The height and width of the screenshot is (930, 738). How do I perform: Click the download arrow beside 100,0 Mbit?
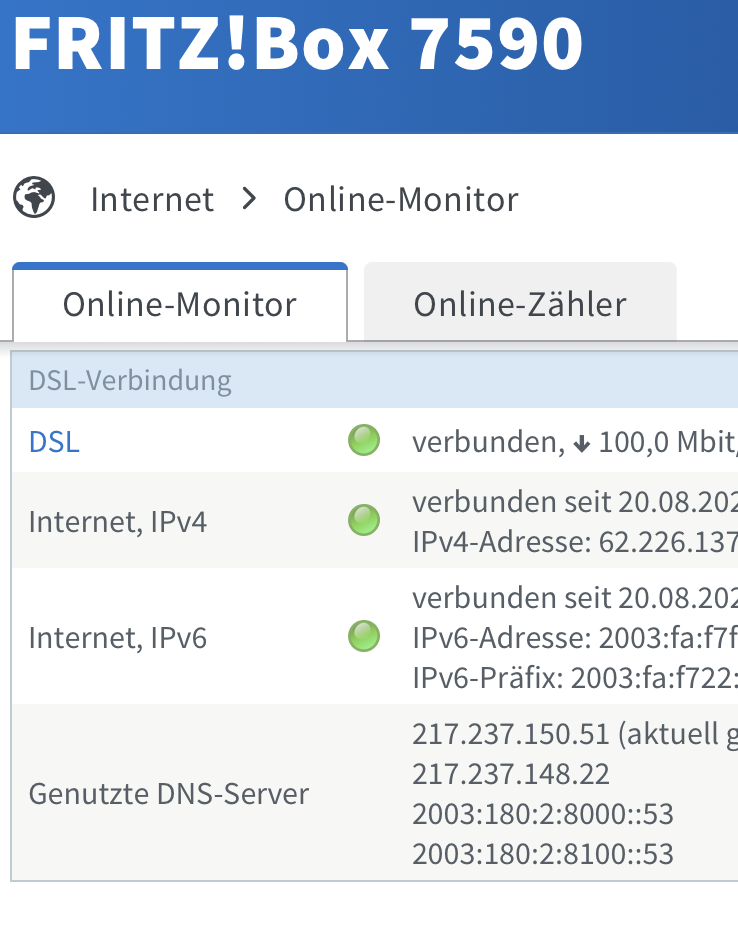581,443
